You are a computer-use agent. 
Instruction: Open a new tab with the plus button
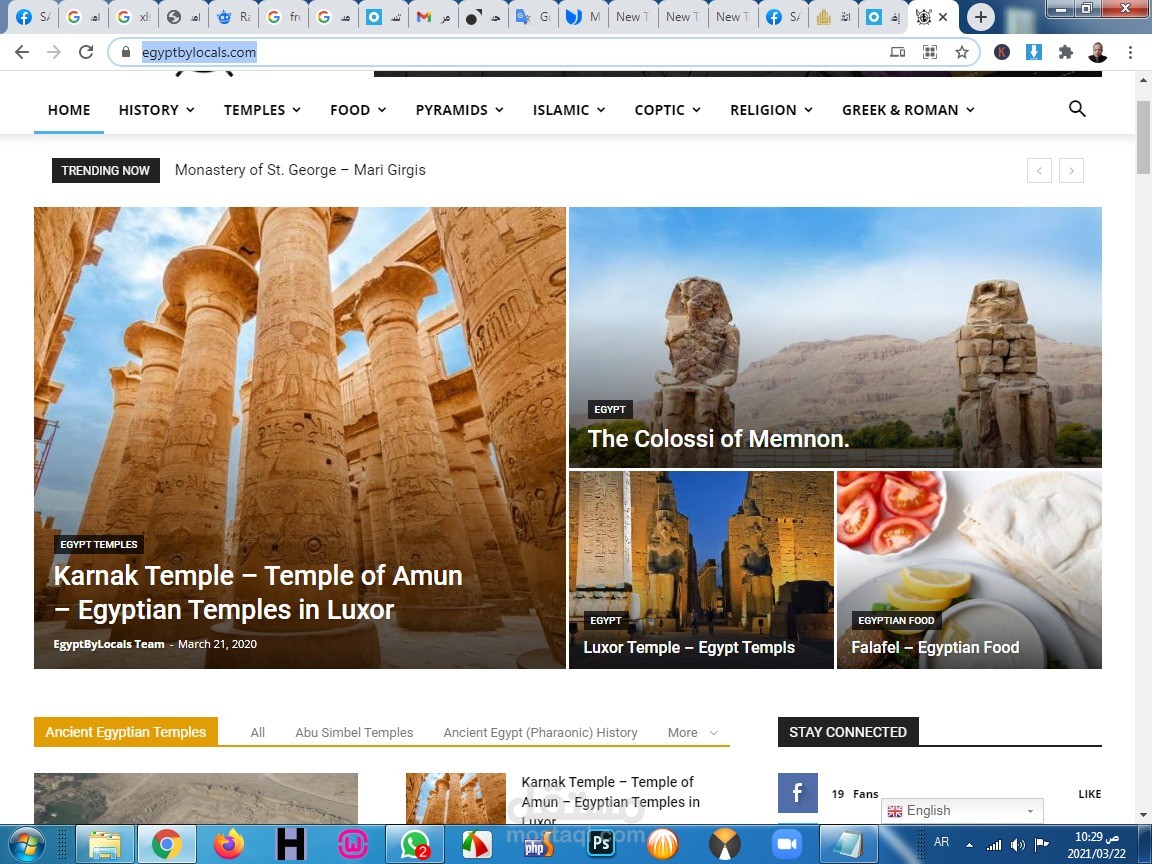[x=981, y=17]
